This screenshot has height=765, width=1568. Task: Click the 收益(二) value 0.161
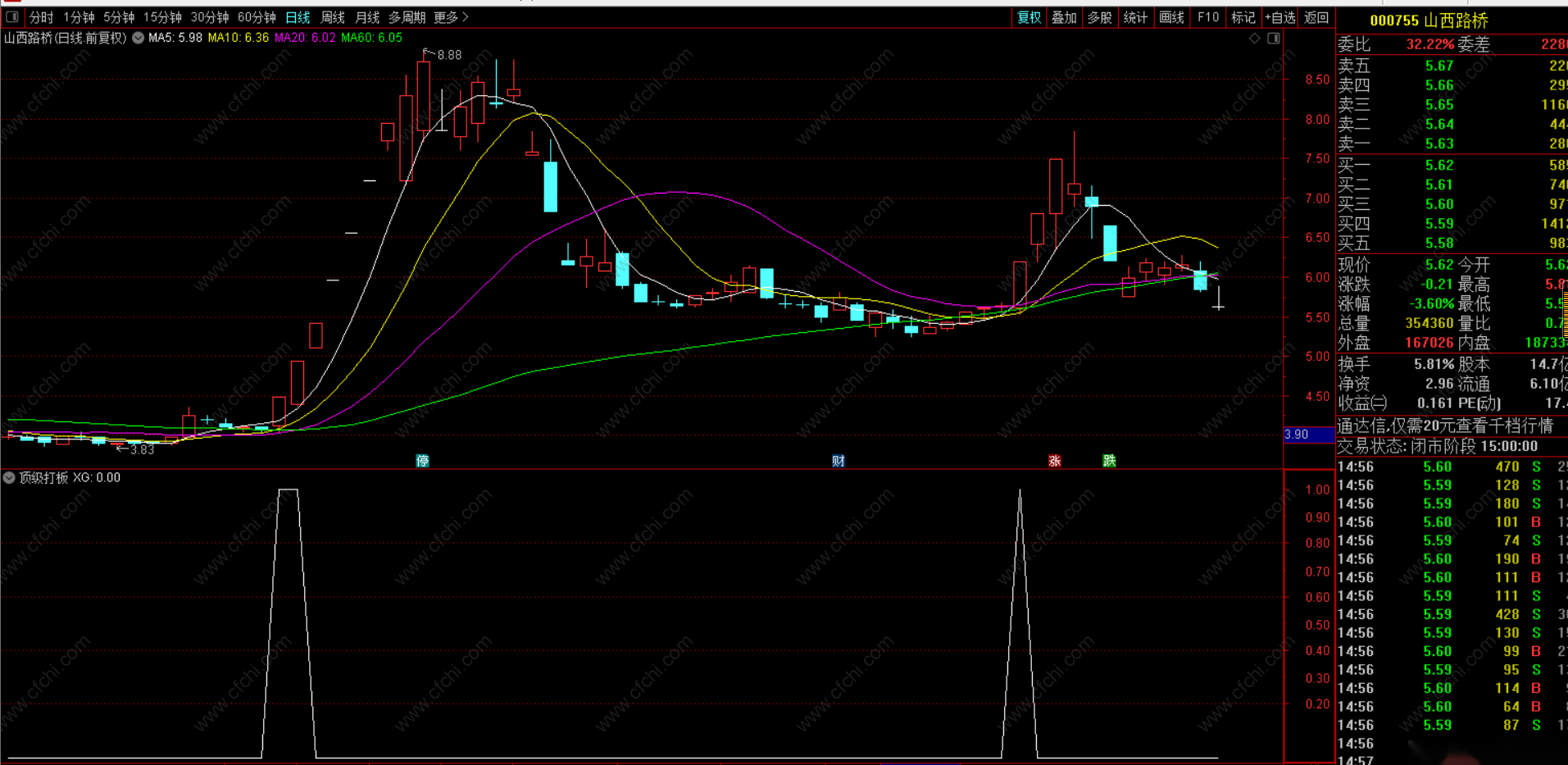point(1434,403)
